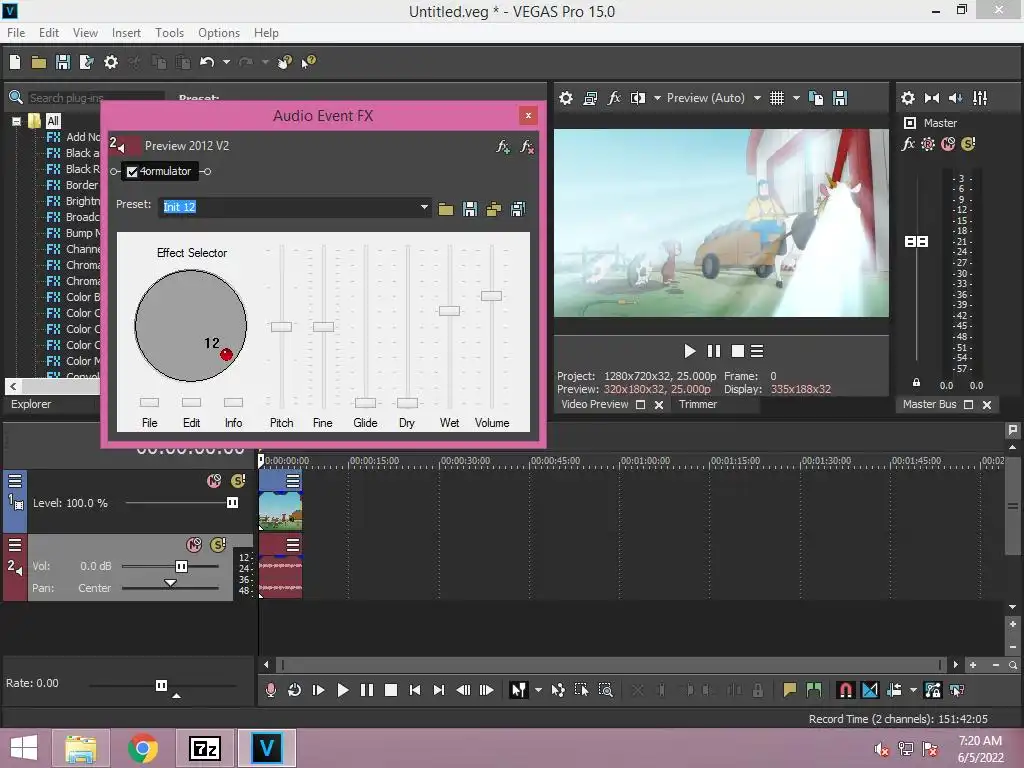Toggle Split Screen View in the preview toolbar
Screen dimensions: 1024x768
click(x=638, y=98)
